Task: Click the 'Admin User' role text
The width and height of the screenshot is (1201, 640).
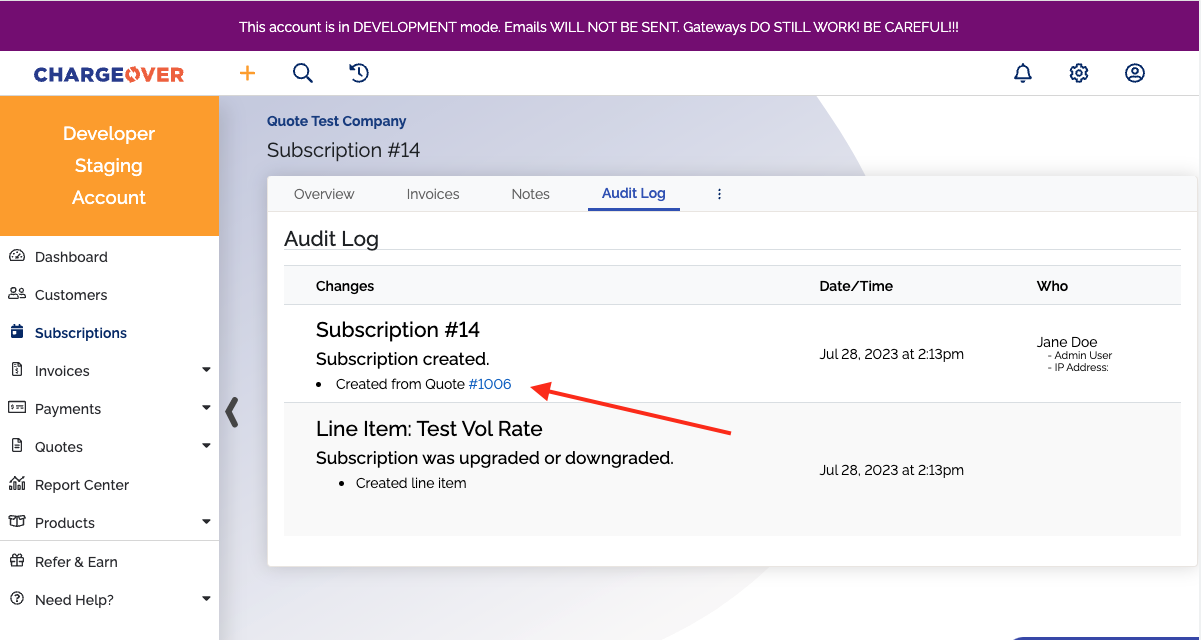Action: coord(1083,355)
